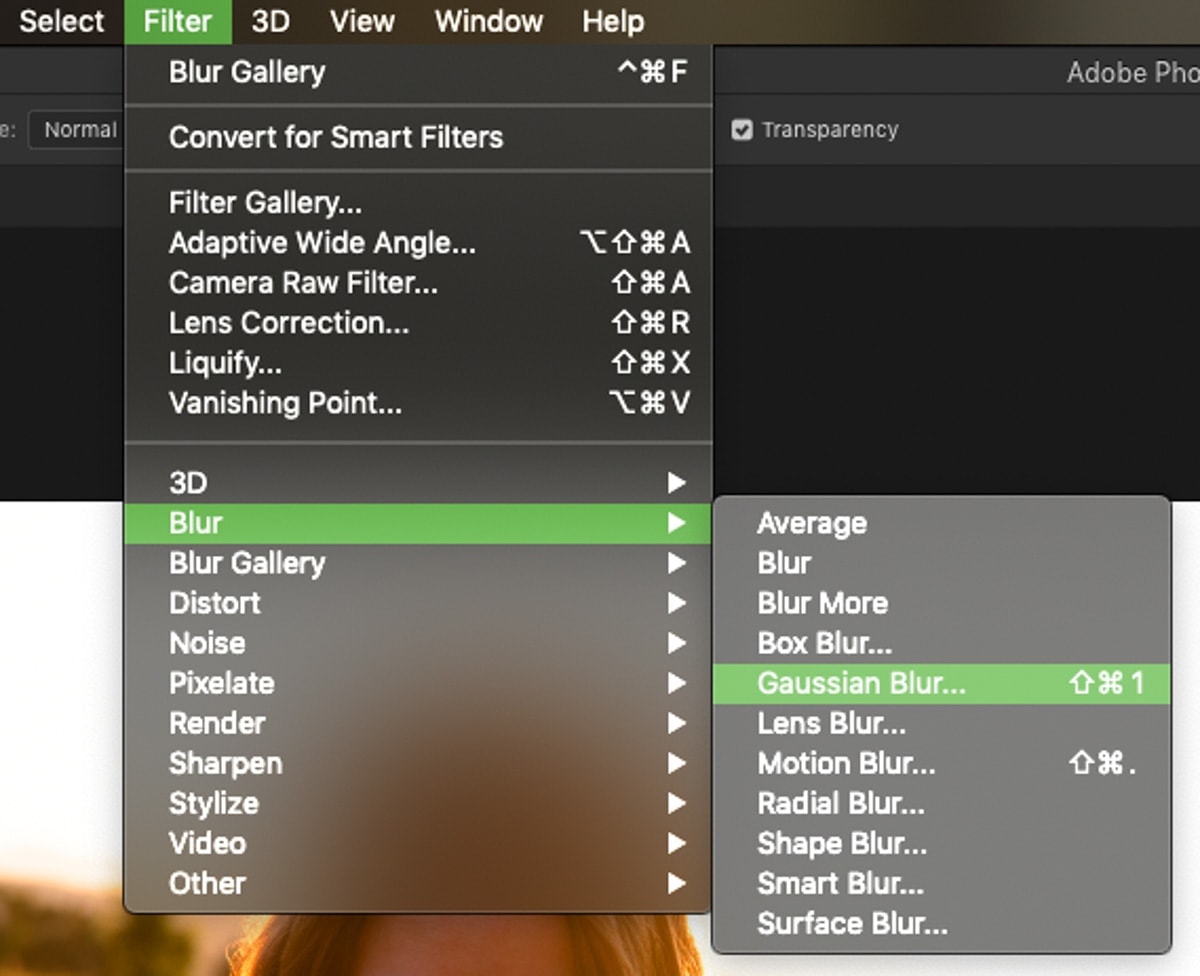Expand the Other submenu
1200x976 pixels.
click(x=418, y=883)
